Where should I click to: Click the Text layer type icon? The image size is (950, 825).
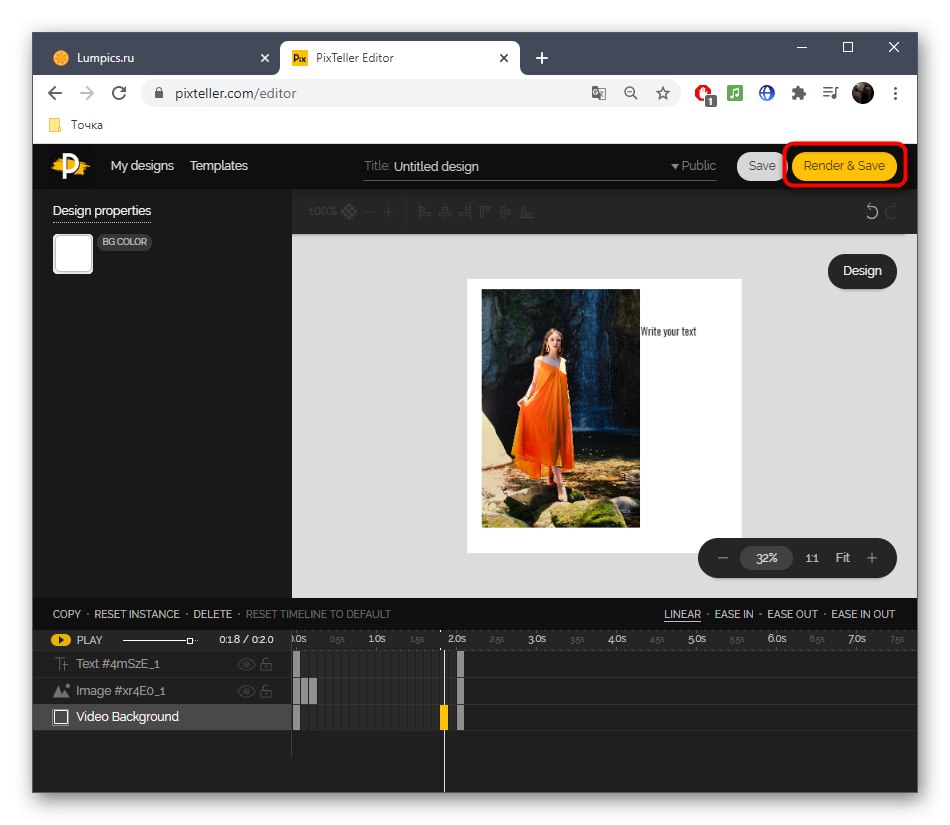click(60, 663)
